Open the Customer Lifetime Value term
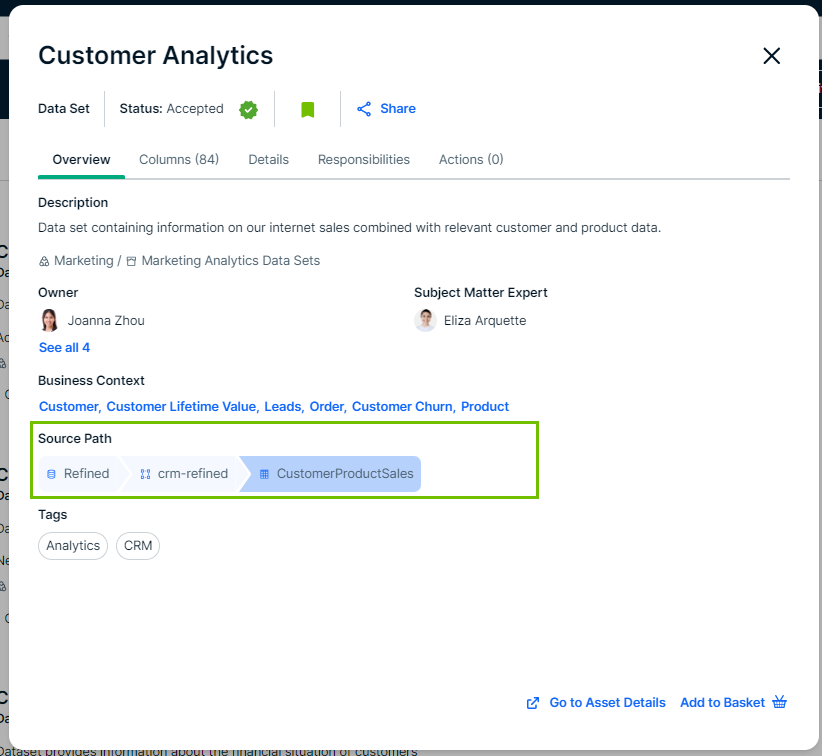822x756 pixels. pyautogui.click(x=182, y=407)
